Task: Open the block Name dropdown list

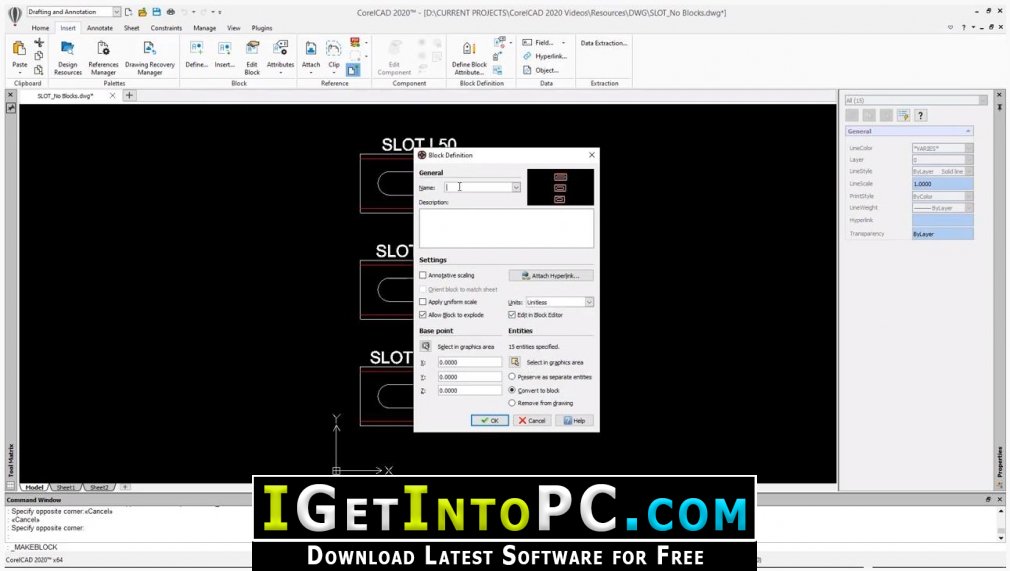Action: [x=516, y=188]
